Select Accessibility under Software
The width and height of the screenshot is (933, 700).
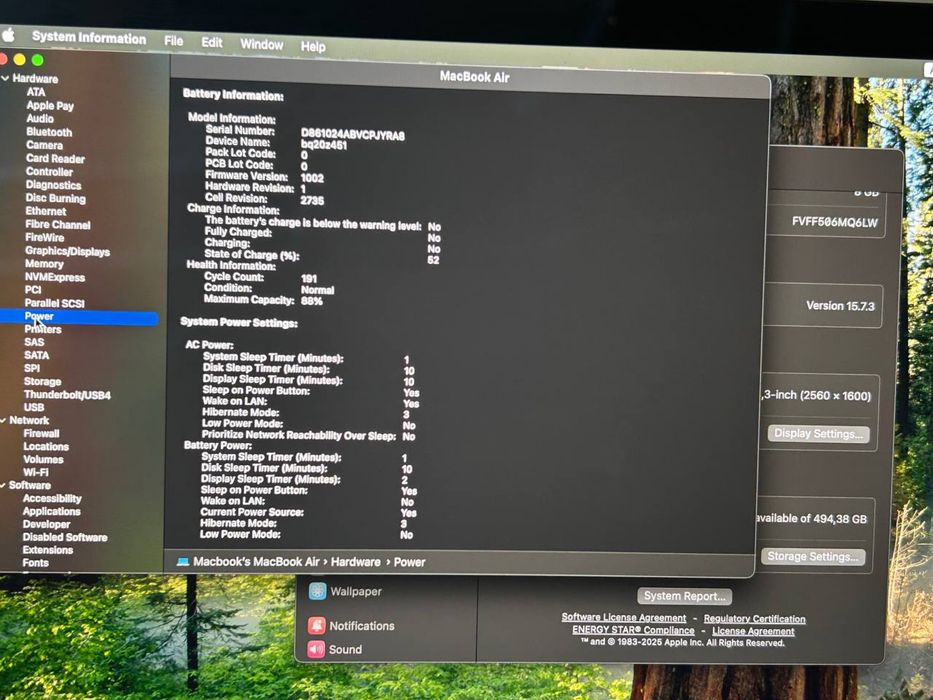pyautogui.click(x=52, y=499)
